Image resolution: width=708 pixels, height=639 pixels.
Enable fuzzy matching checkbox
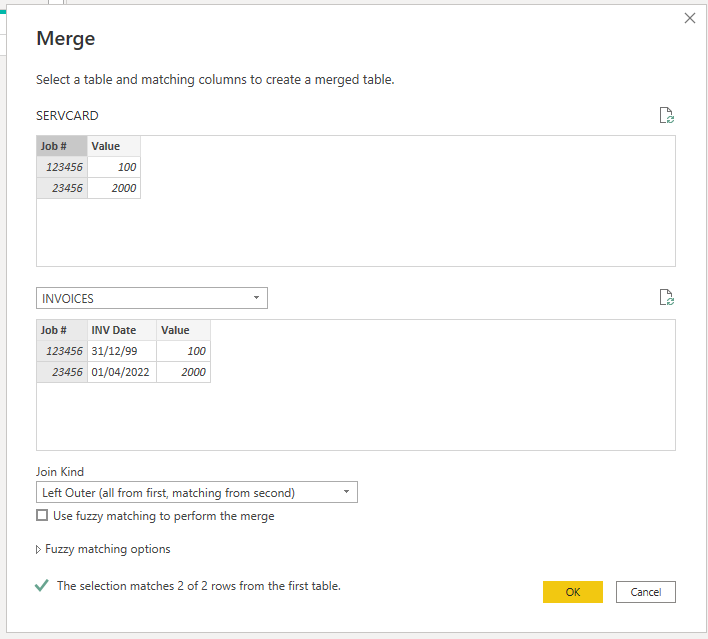(42, 515)
